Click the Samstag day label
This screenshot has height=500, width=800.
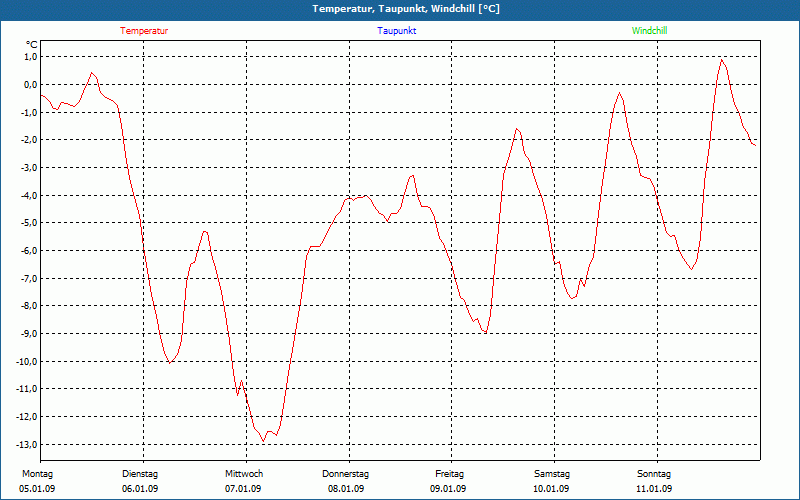coord(552,474)
